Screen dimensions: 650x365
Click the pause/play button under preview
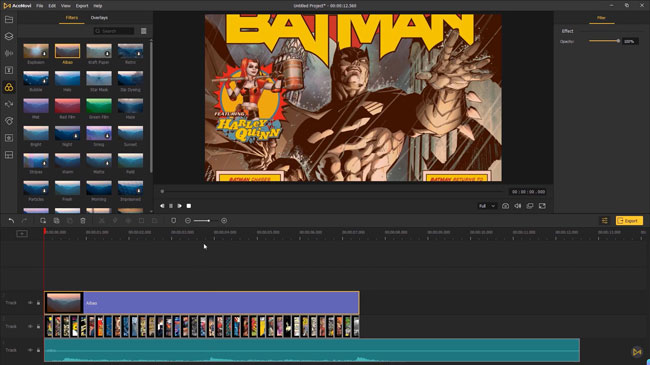tap(171, 206)
